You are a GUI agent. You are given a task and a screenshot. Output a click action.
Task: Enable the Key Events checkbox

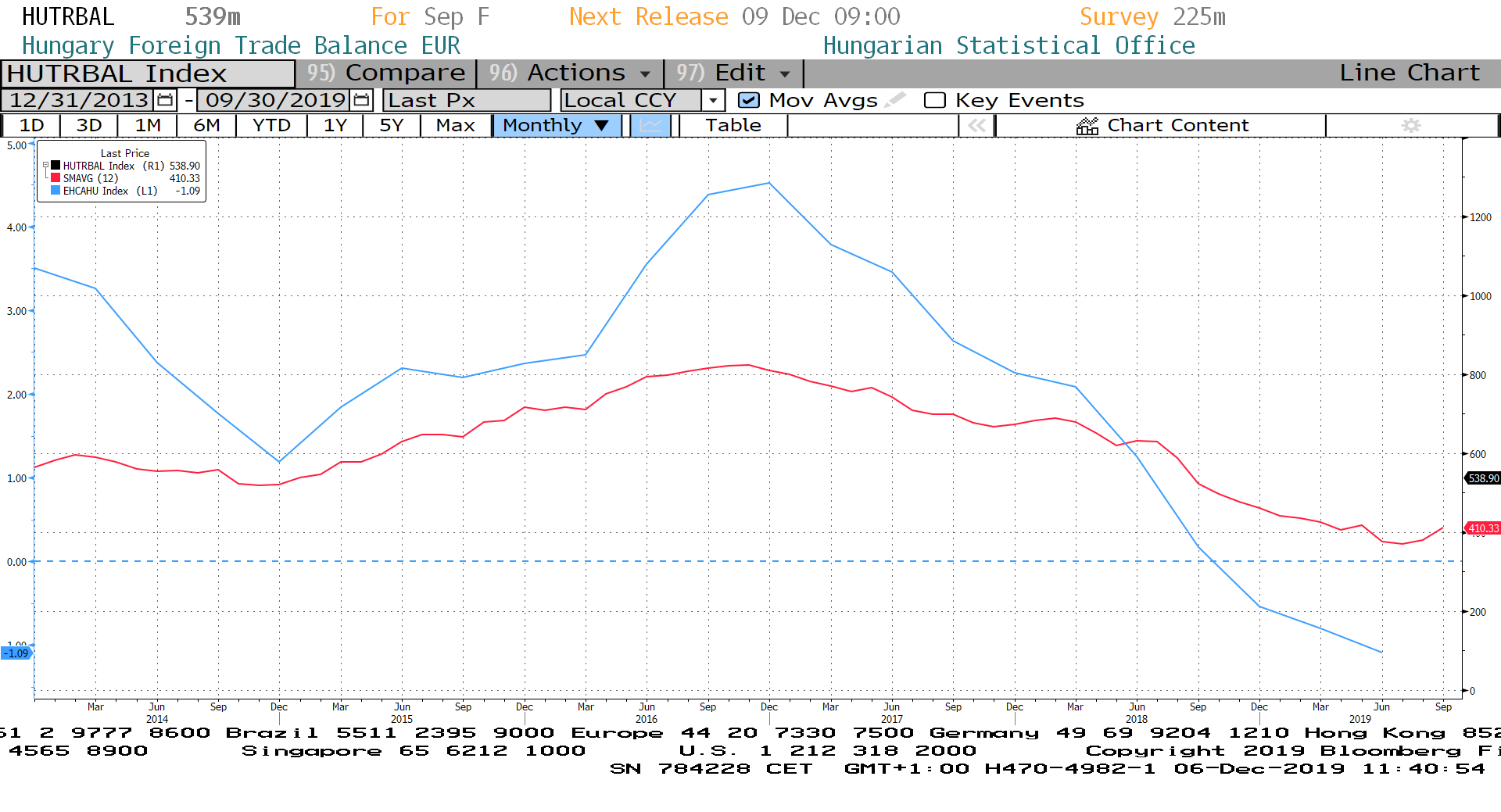pos(934,100)
